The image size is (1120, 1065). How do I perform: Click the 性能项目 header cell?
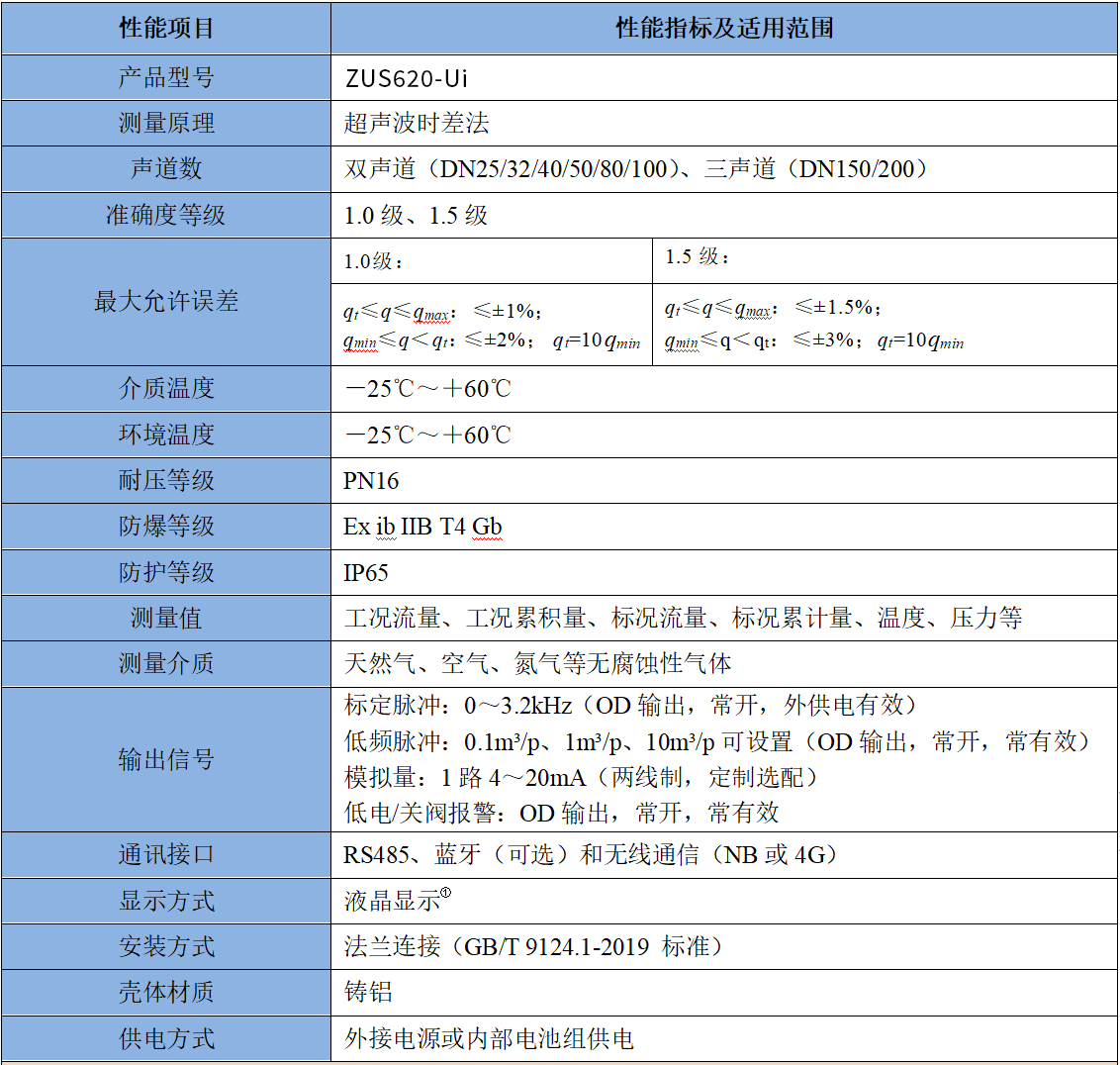pyautogui.click(x=166, y=28)
